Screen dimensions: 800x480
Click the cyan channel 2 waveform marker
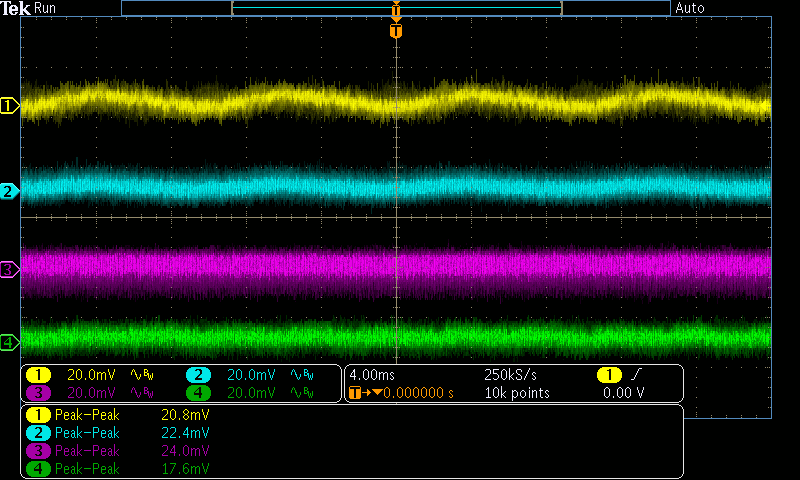click(x=9, y=191)
